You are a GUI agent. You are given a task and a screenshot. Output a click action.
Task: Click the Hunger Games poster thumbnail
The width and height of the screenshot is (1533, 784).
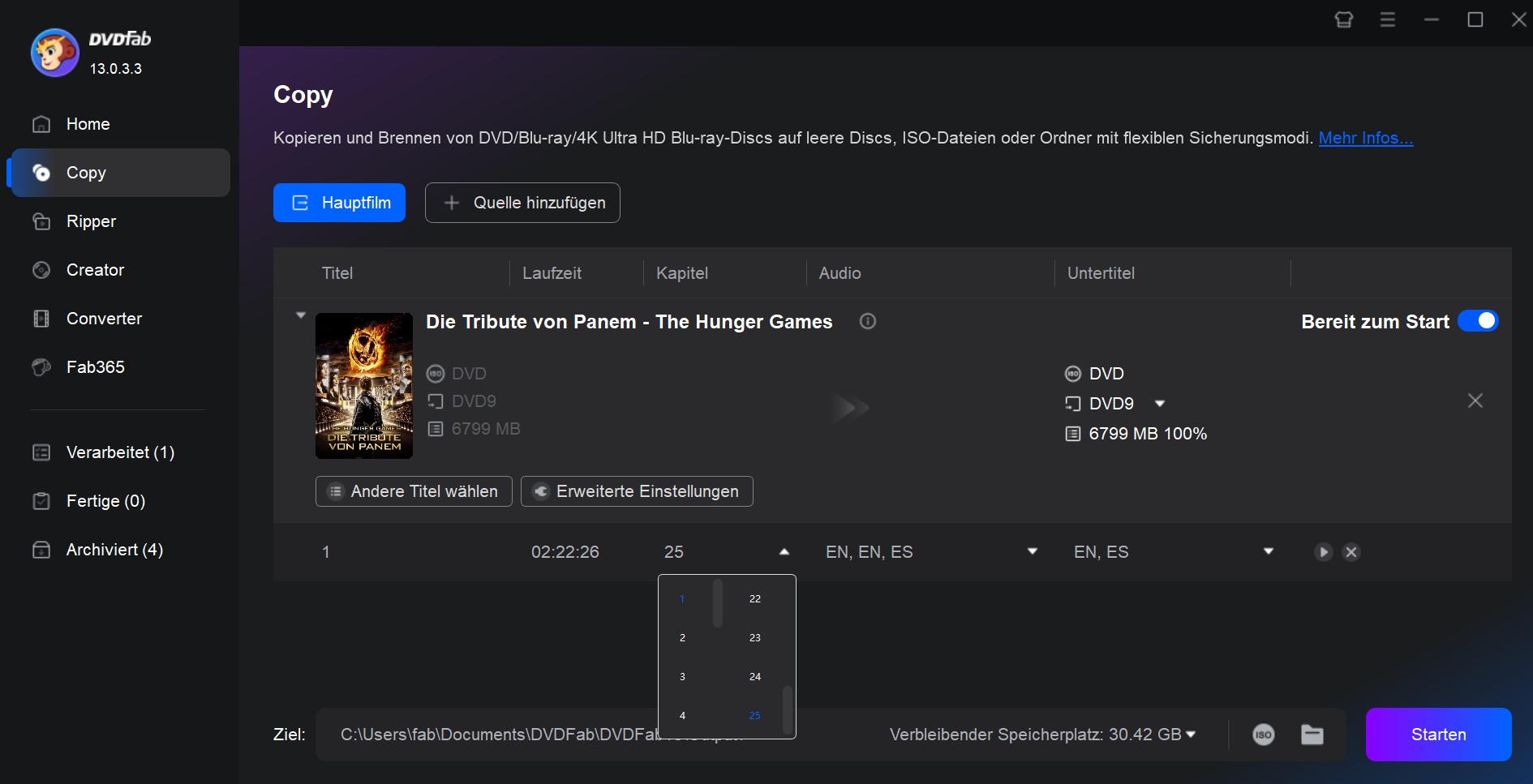364,386
